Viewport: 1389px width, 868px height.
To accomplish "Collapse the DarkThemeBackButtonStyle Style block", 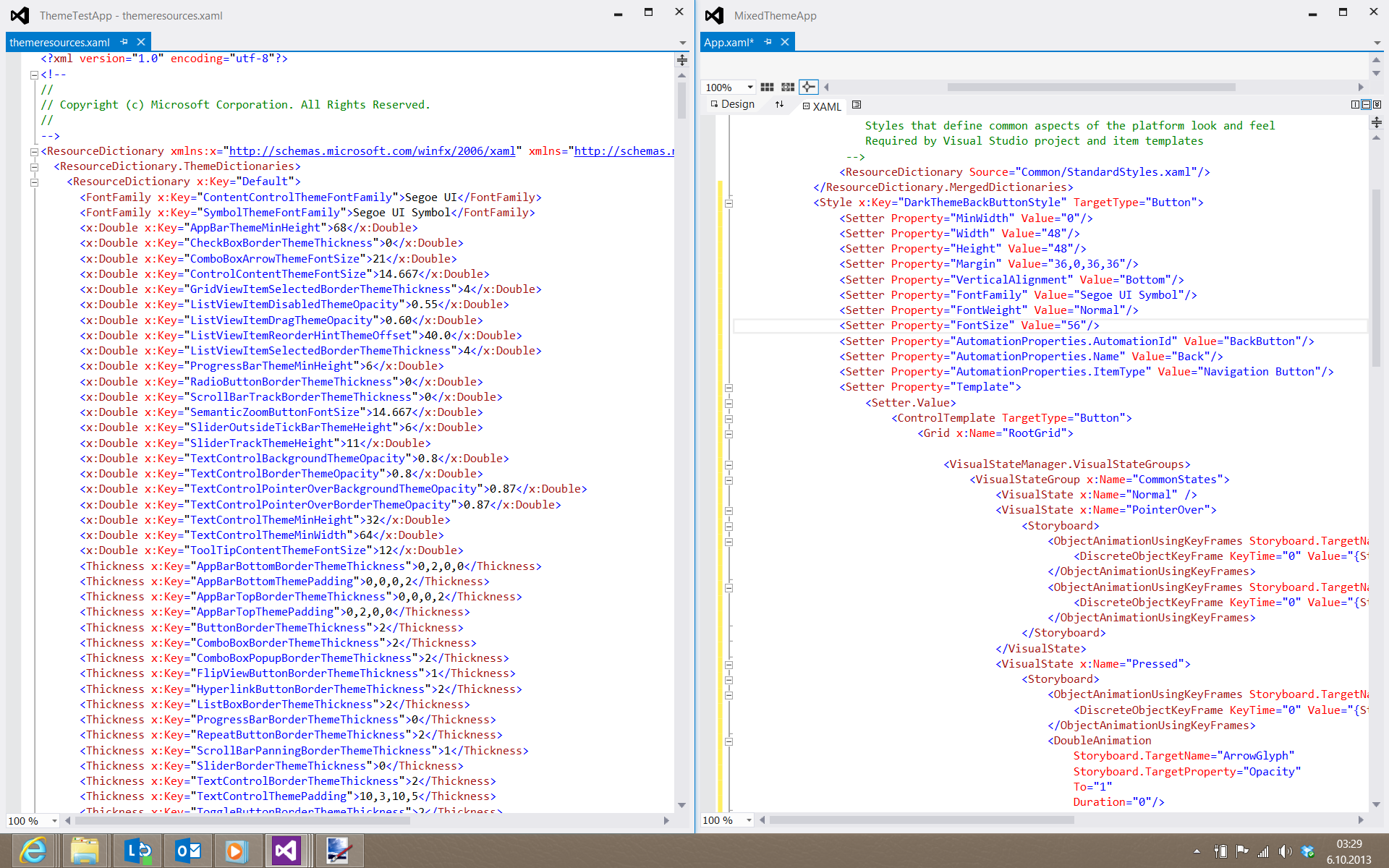I will click(729, 203).
